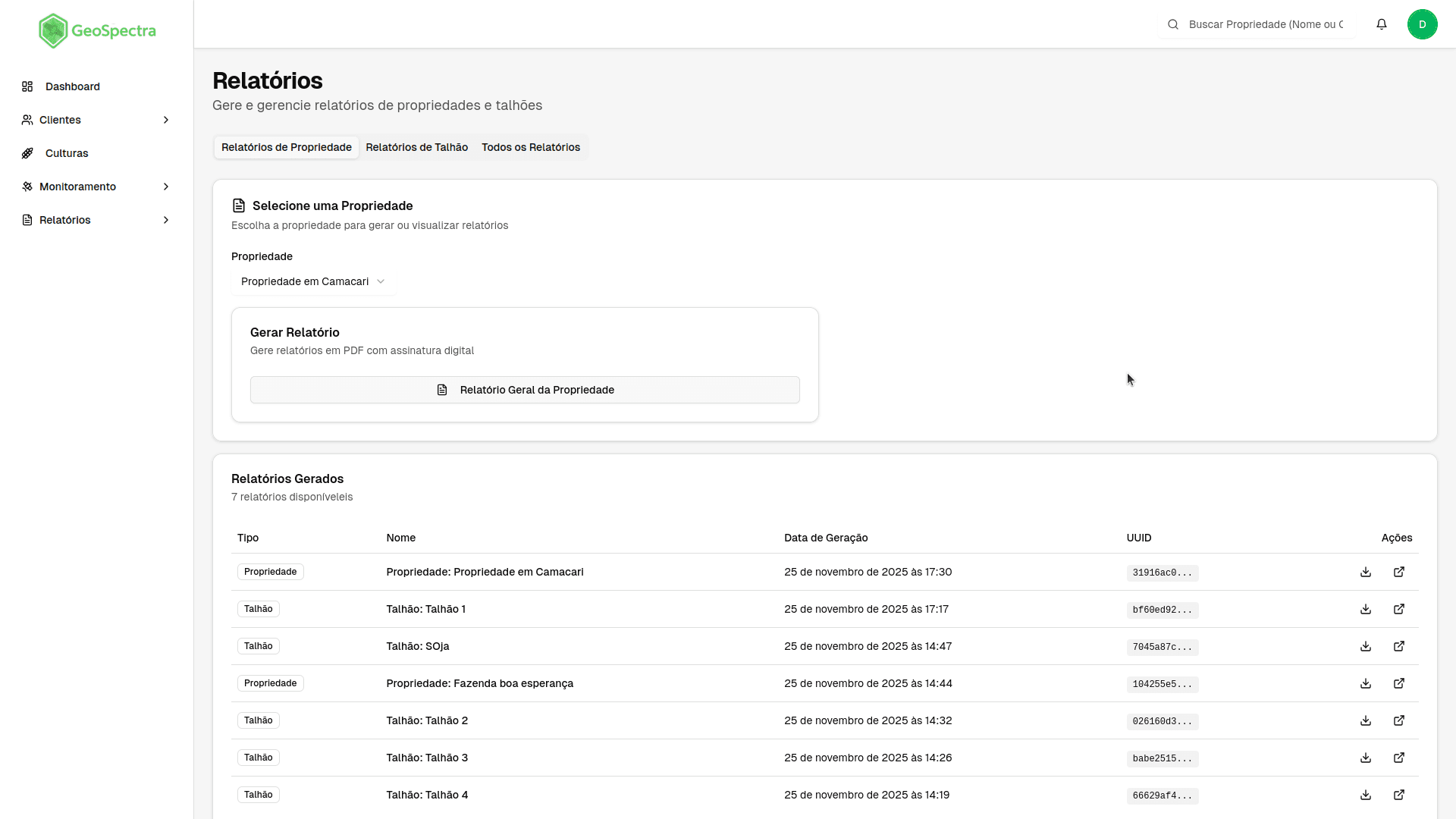
Task: Open the Talhão 2 report externally
Action: [x=1400, y=720]
